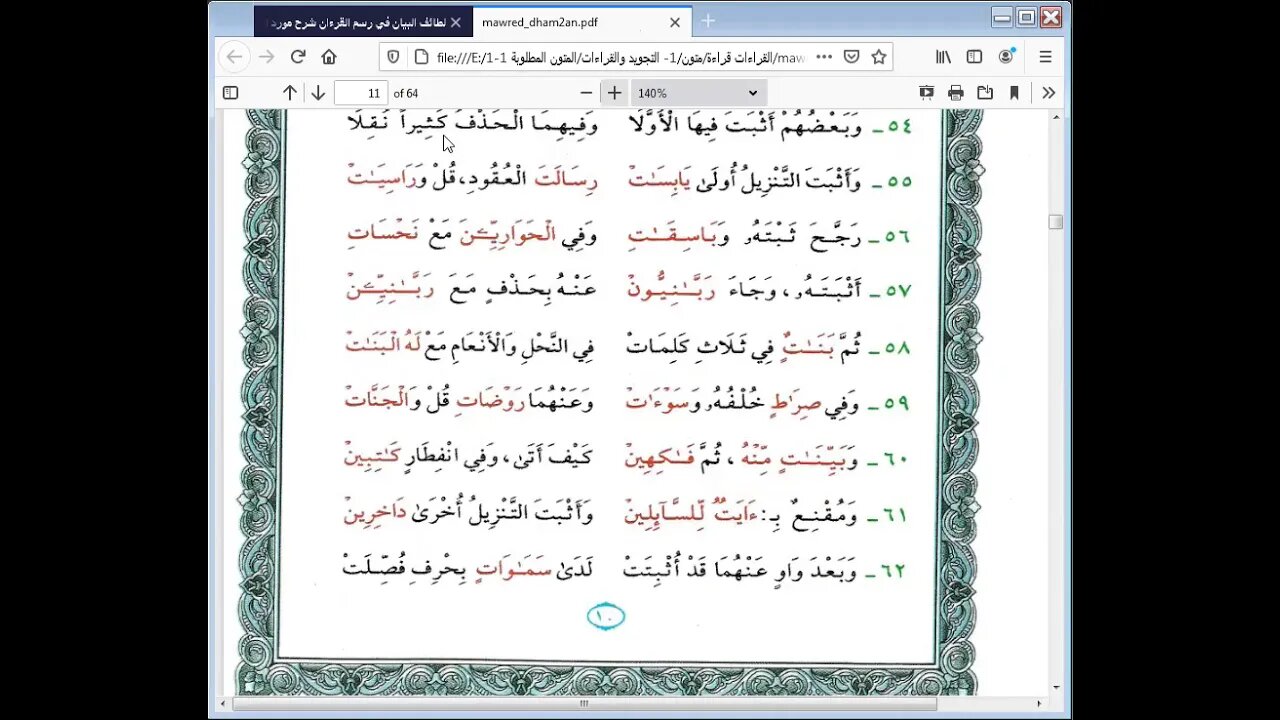
Task: Close the Arabic-titled tab
Action: click(x=456, y=22)
